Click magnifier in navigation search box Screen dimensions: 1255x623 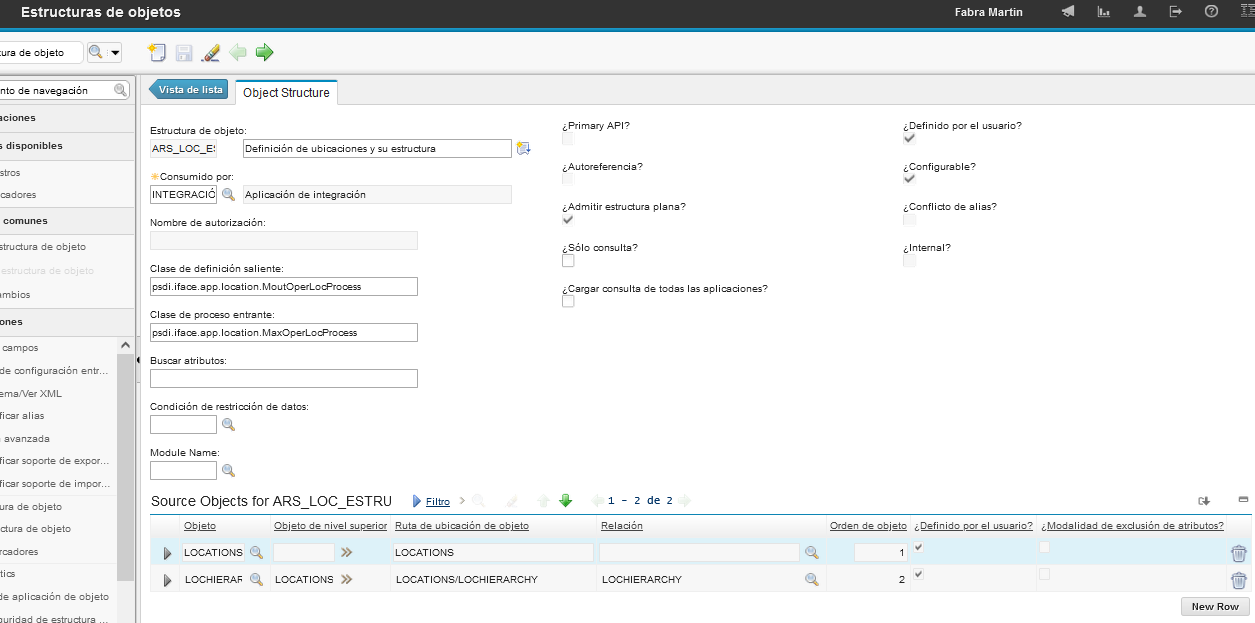click(x=120, y=90)
